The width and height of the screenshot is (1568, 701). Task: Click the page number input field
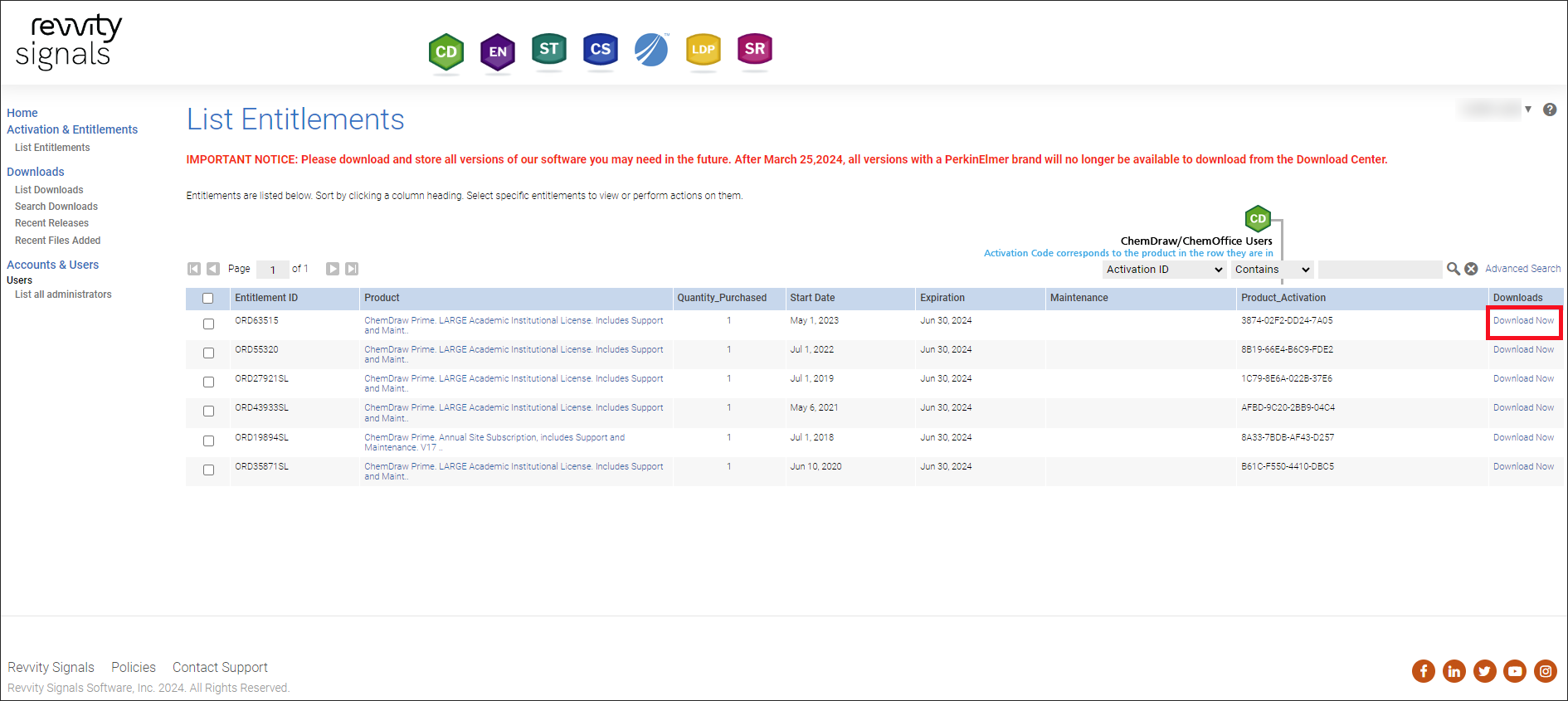coord(272,270)
